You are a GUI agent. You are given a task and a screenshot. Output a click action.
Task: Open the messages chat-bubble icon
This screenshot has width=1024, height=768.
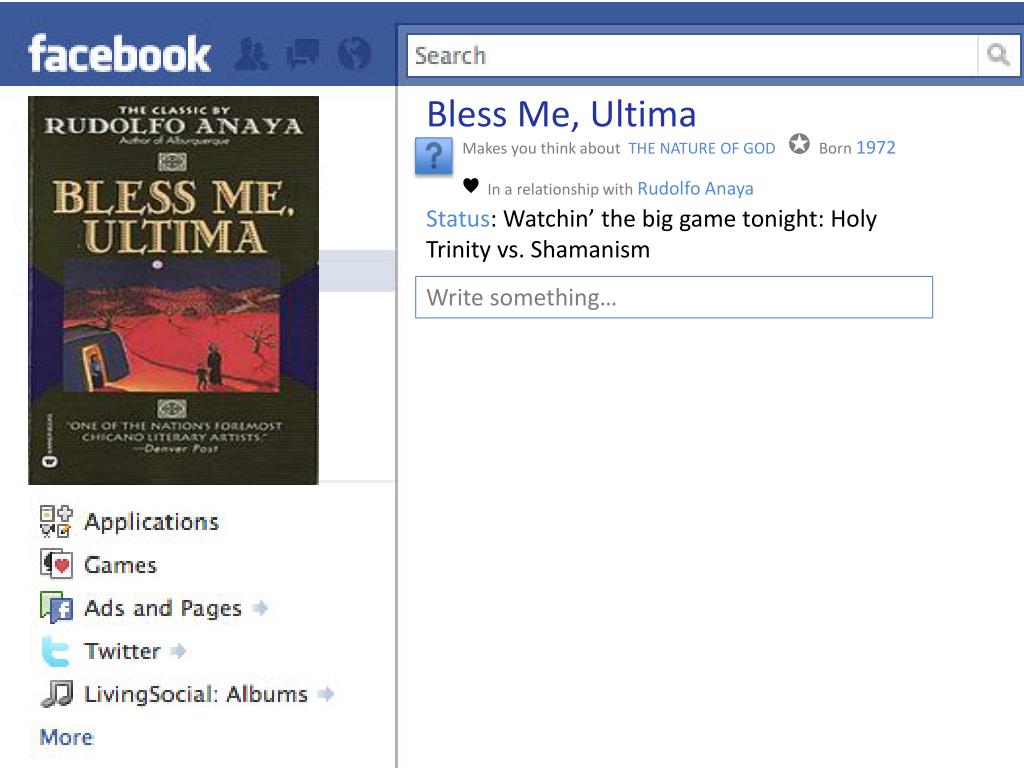point(303,54)
